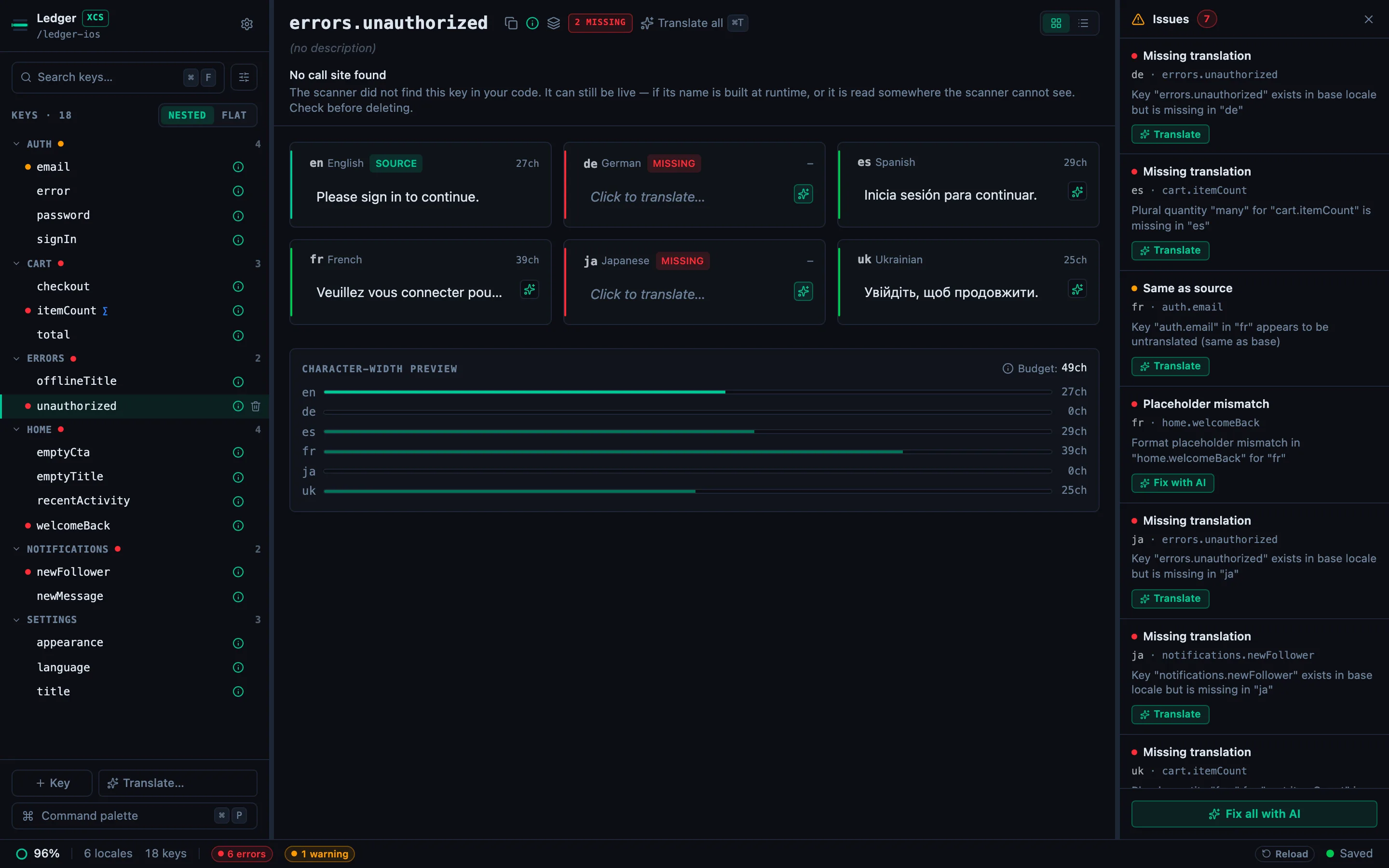Screen dimensions: 1389x868
Task: Focus the Search keys field
Action: (x=118, y=77)
